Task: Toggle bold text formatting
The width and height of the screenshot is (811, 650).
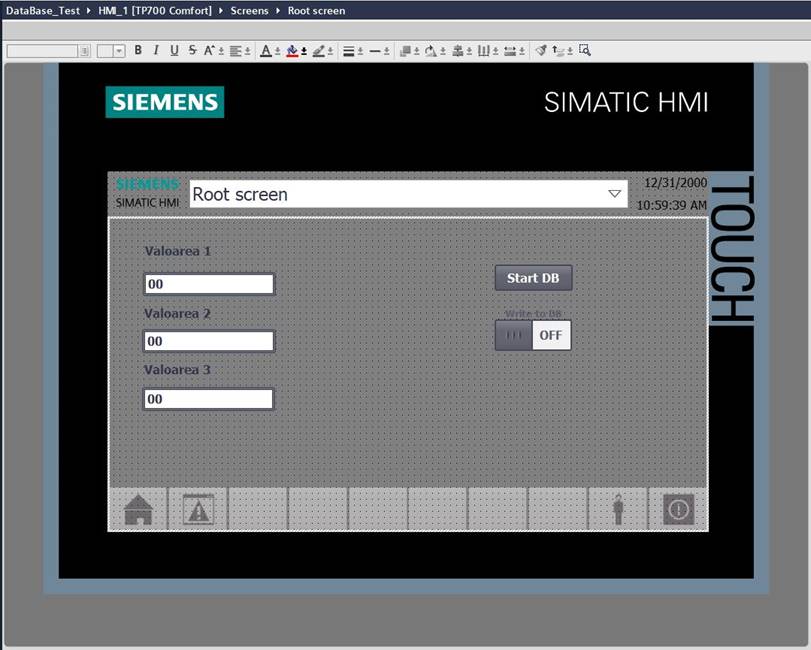Action: coord(138,50)
